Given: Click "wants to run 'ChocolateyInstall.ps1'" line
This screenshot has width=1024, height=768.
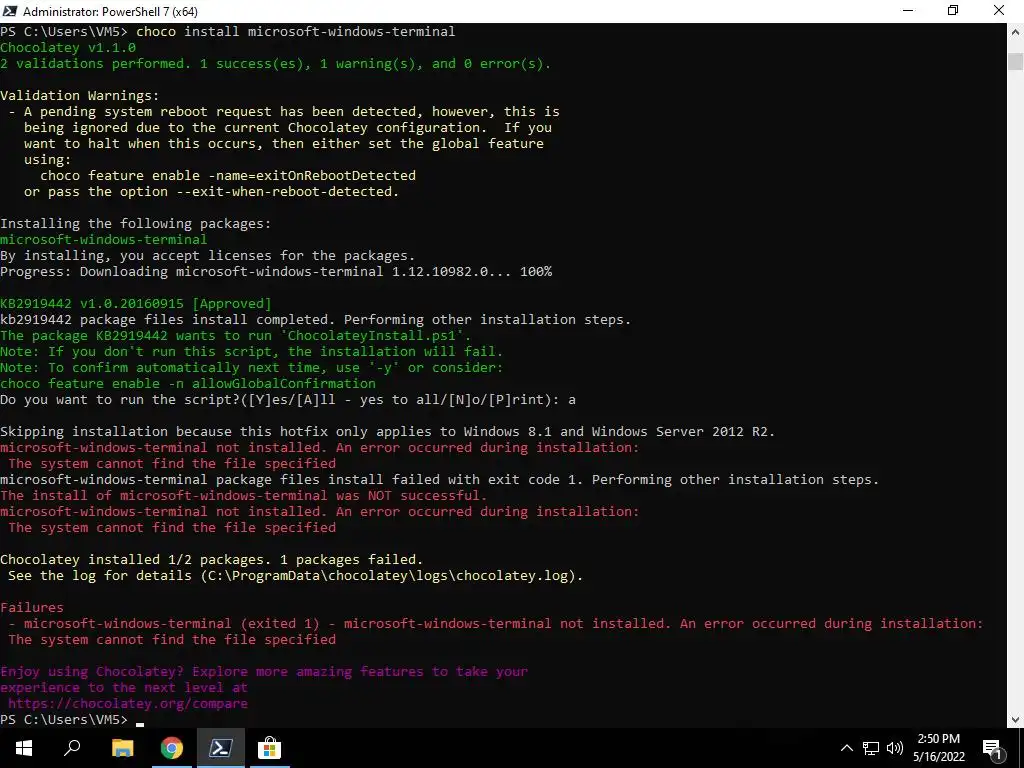Looking at the screenshot, I should tap(236, 336).
